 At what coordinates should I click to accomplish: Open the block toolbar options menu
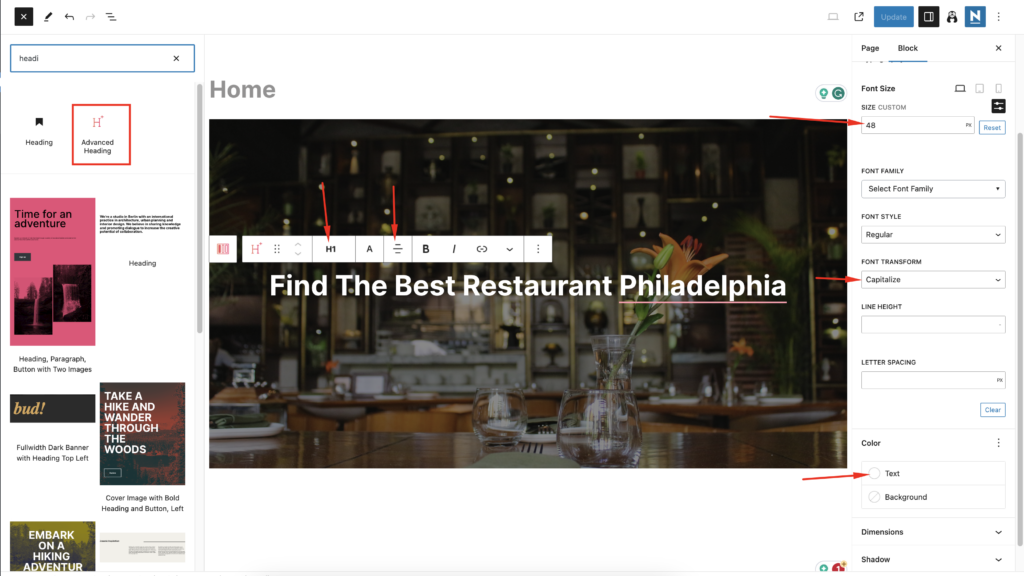coord(538,249)
